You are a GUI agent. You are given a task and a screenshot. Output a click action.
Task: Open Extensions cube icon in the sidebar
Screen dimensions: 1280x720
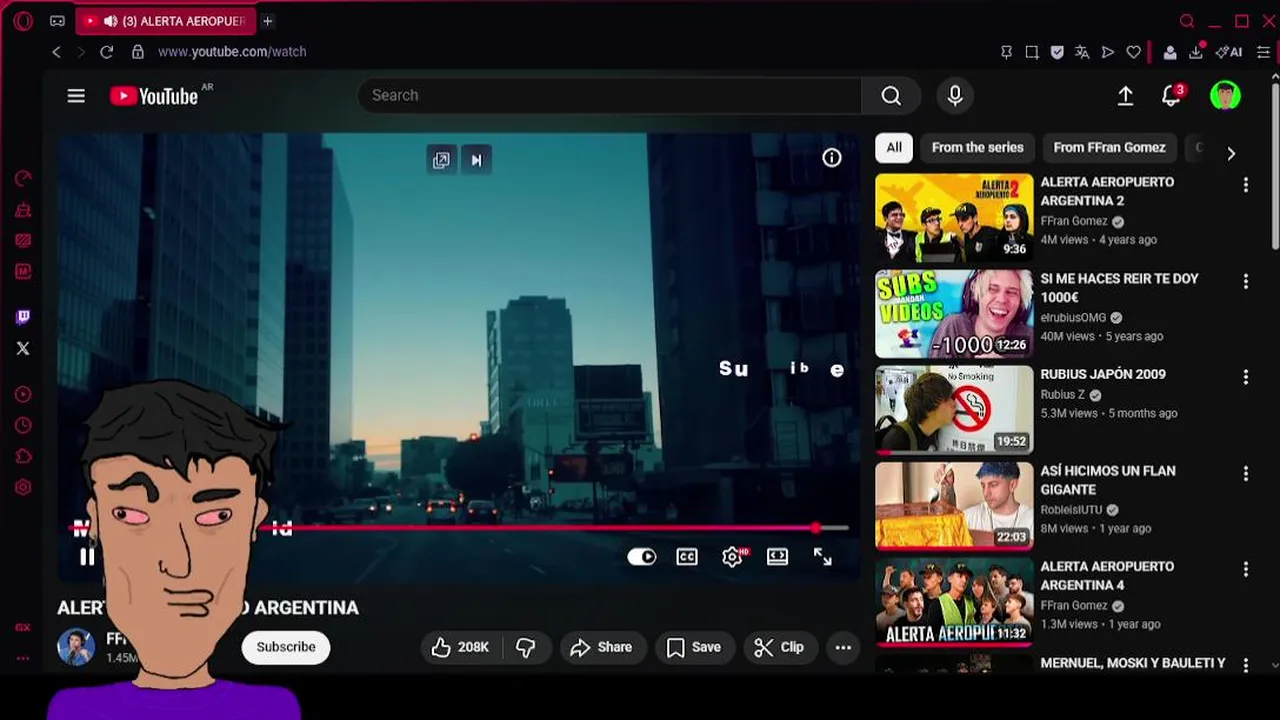coord(23,457)
